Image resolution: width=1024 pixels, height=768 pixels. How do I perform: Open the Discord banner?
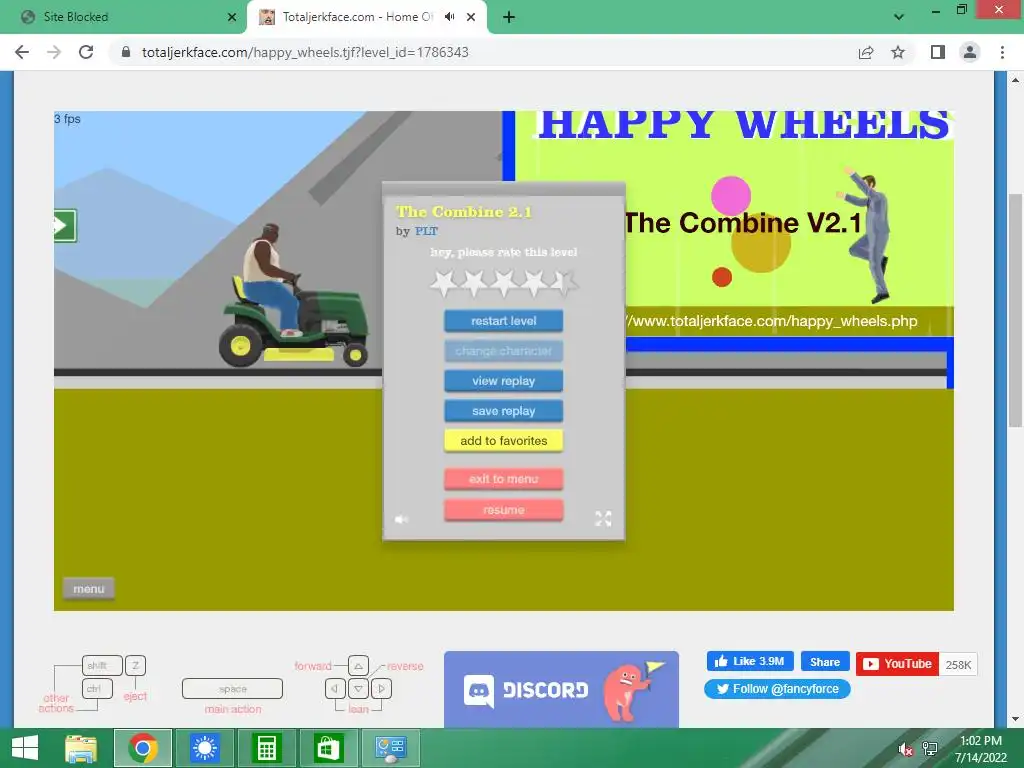(x=561, y=689)
